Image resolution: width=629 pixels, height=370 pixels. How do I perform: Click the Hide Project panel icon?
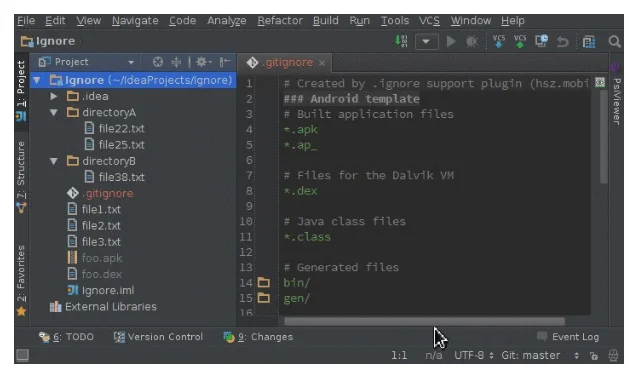click(225, 62)
